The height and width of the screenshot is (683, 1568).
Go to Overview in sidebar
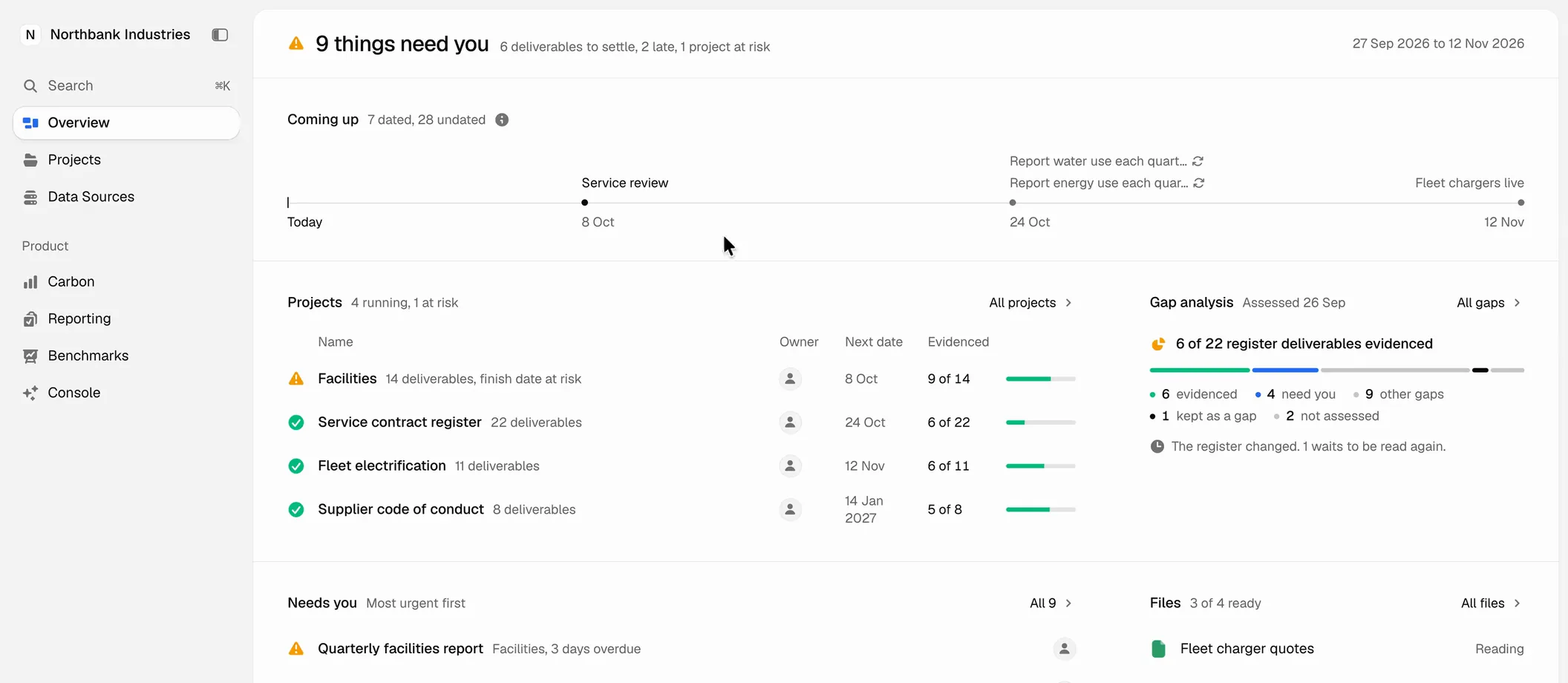click(x=126, y=122)
